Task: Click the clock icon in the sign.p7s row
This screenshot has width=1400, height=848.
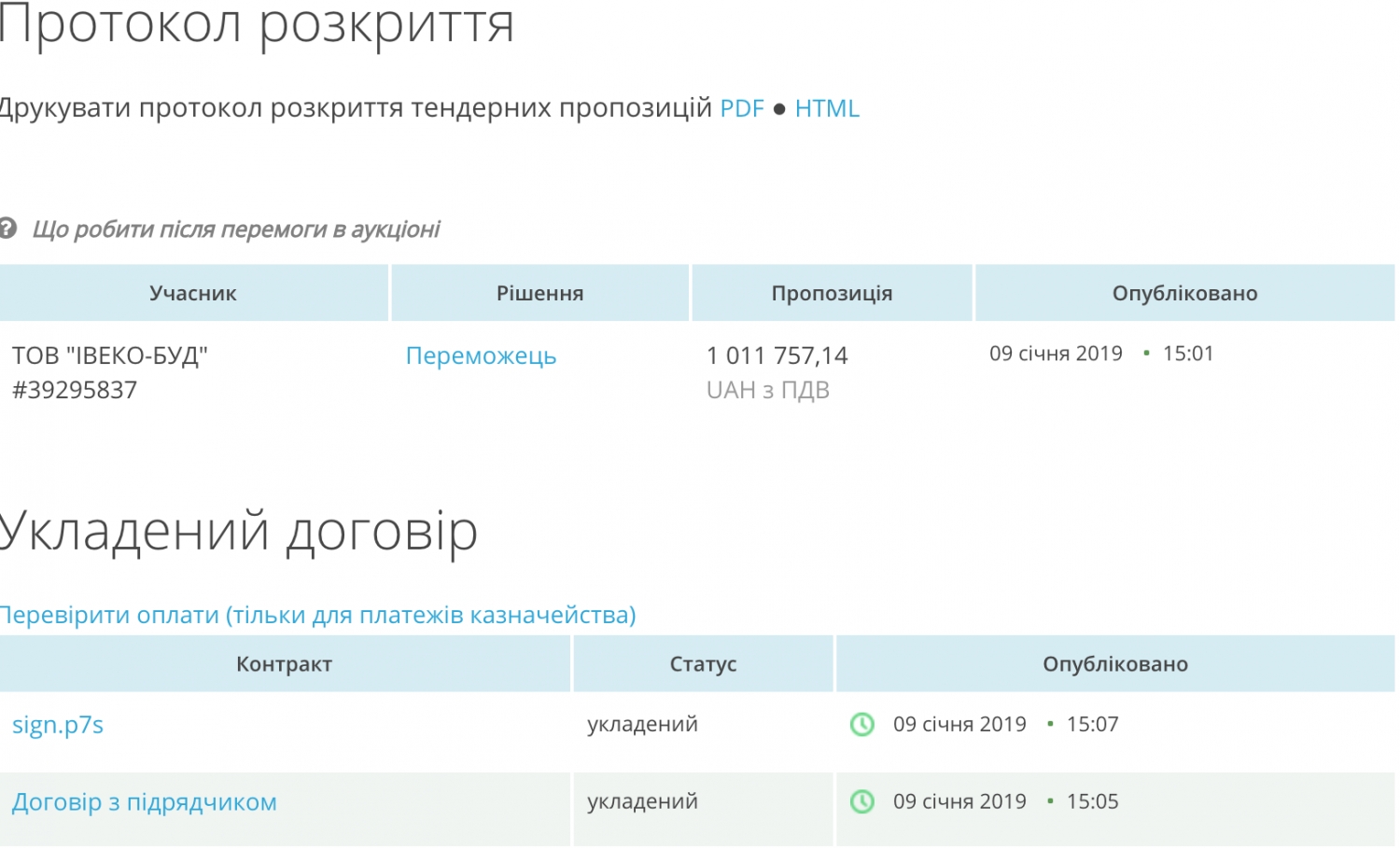Action: click(x=862, y=725)
